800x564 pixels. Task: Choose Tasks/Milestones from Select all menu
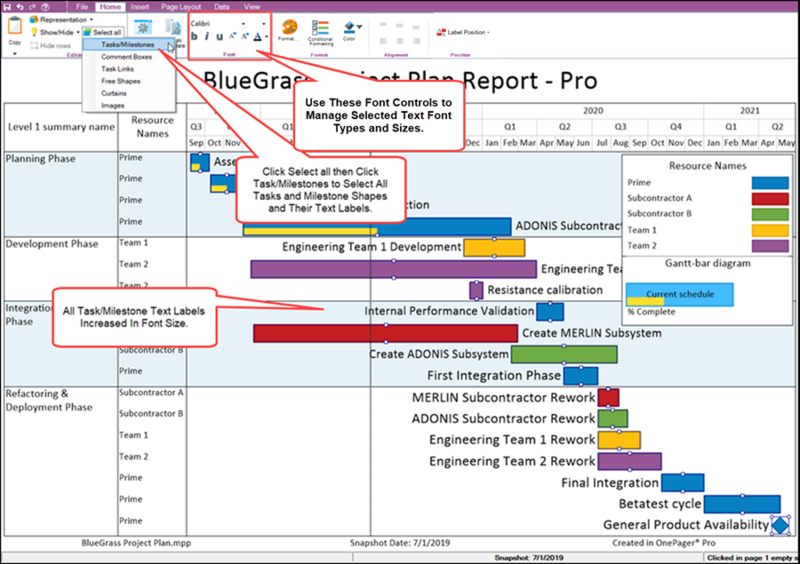pos(128,44)
